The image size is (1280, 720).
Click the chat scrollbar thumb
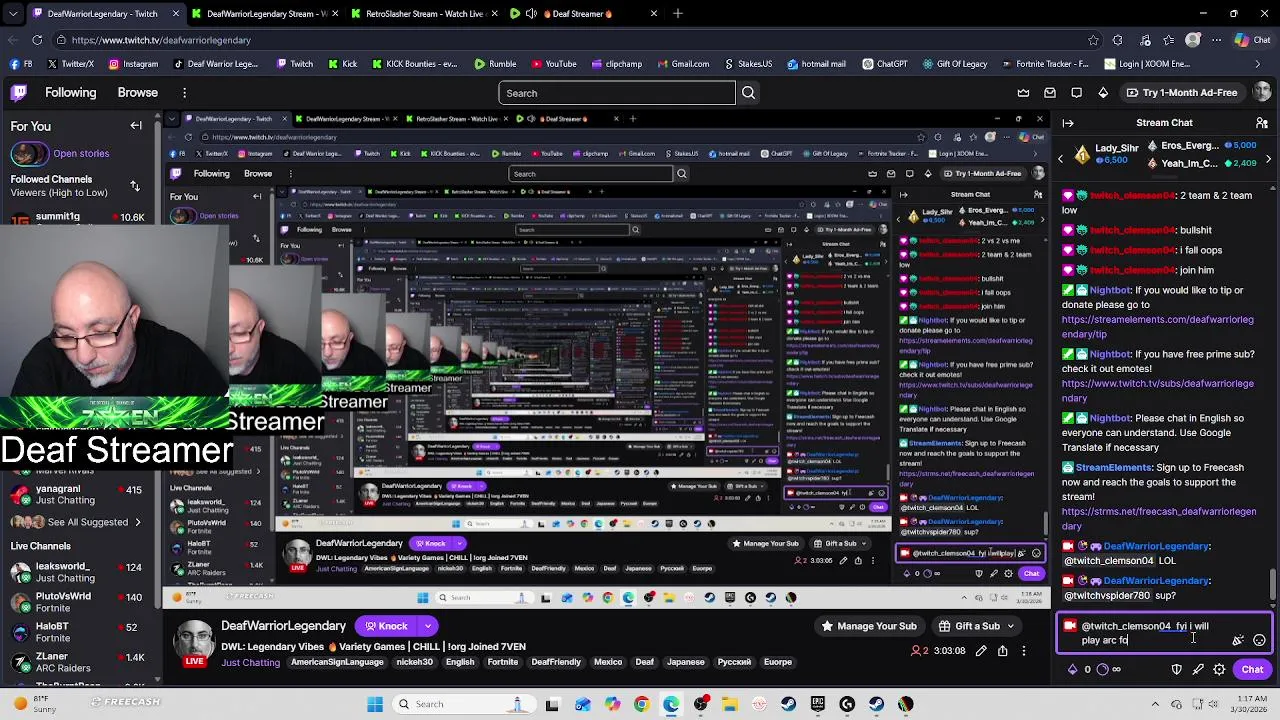(x=1273, y=583)
